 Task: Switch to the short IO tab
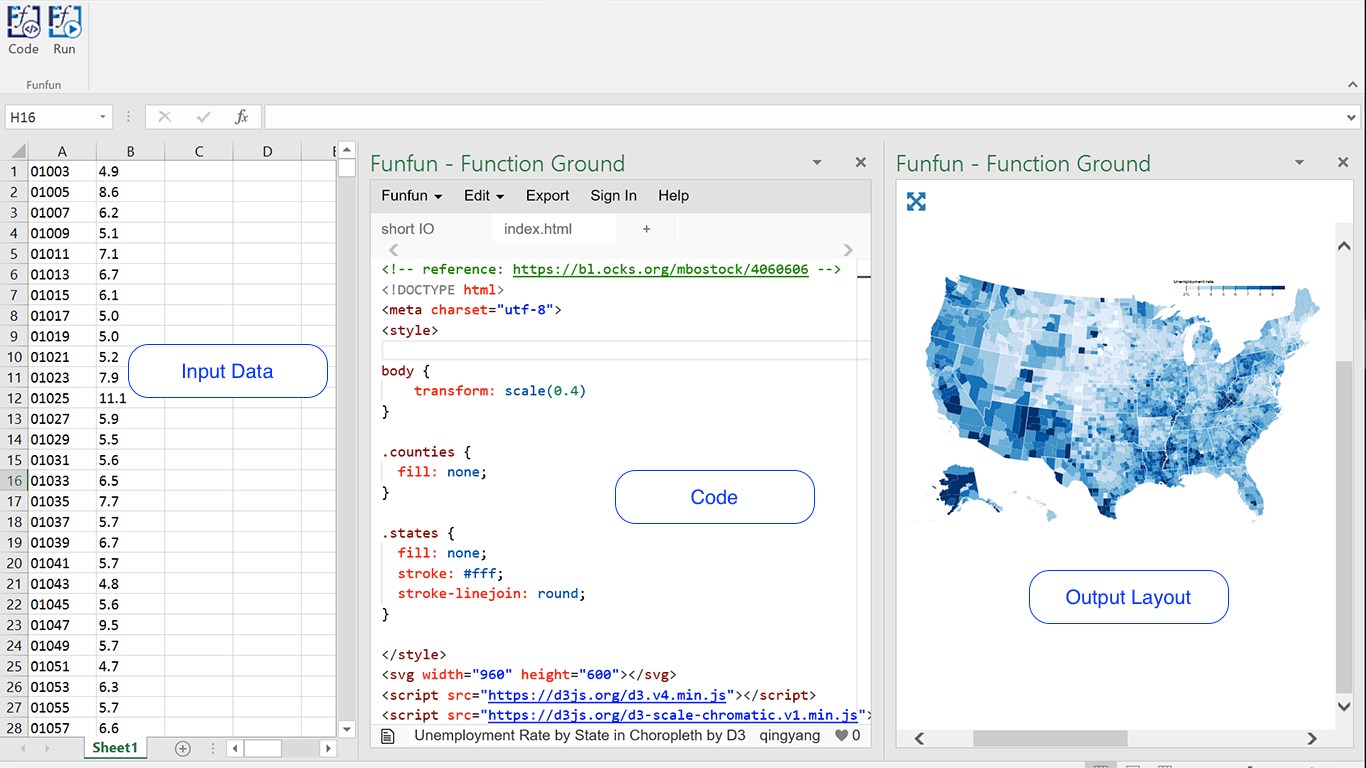pyautogui.click(x=408, y=229)
